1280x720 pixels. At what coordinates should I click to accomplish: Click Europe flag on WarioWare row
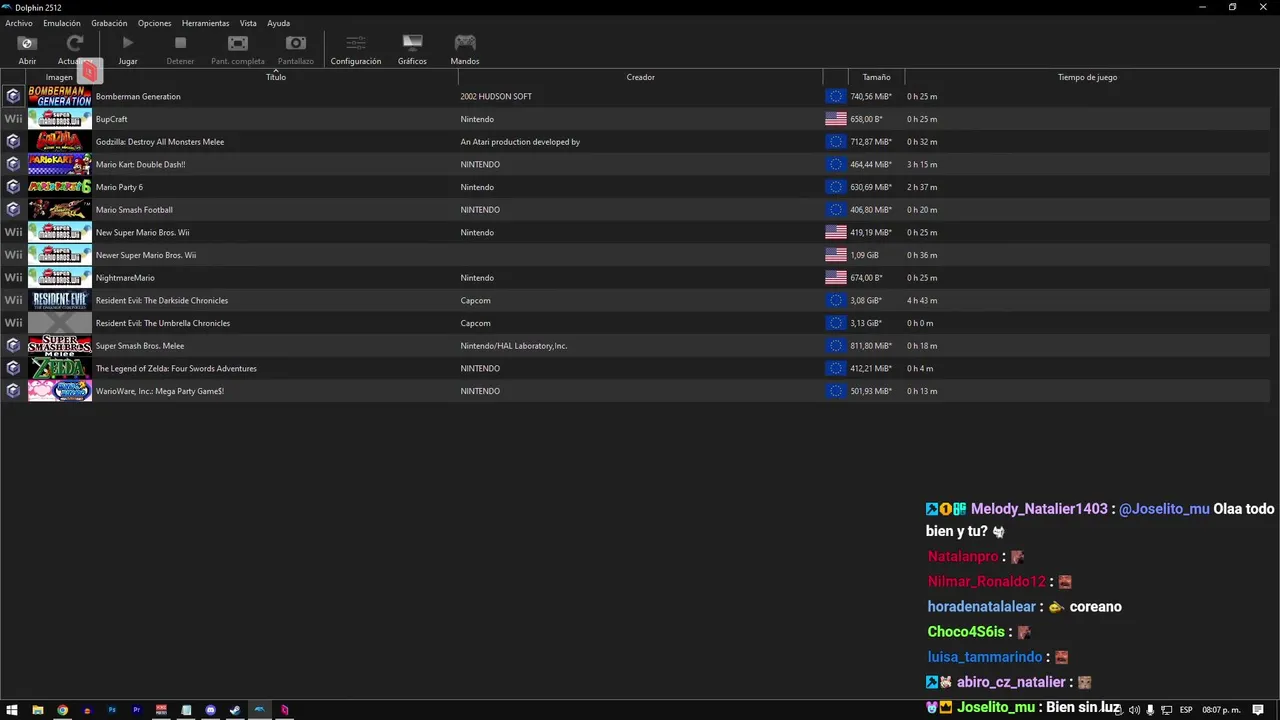pos(836,391)
